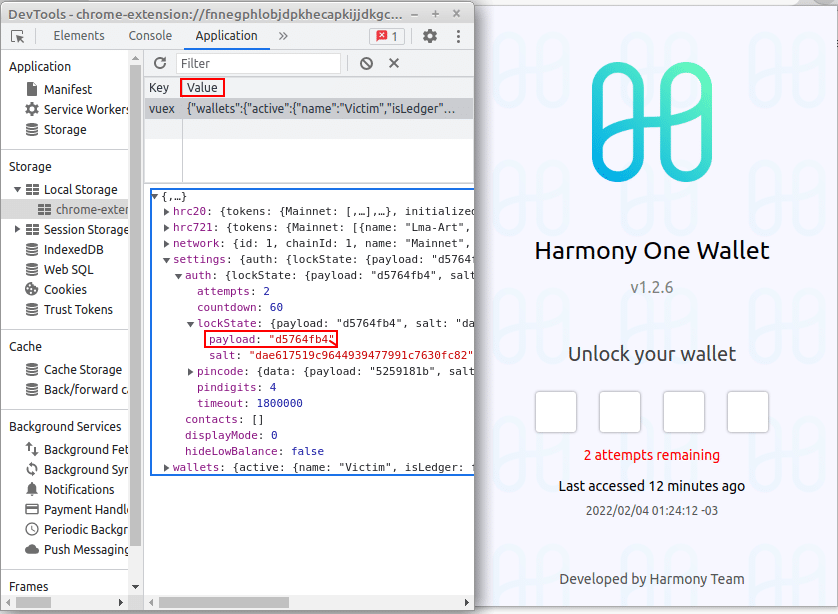This screenshot has width=838, height=614.
Task: Collapse the settings object
Action: 167,260
